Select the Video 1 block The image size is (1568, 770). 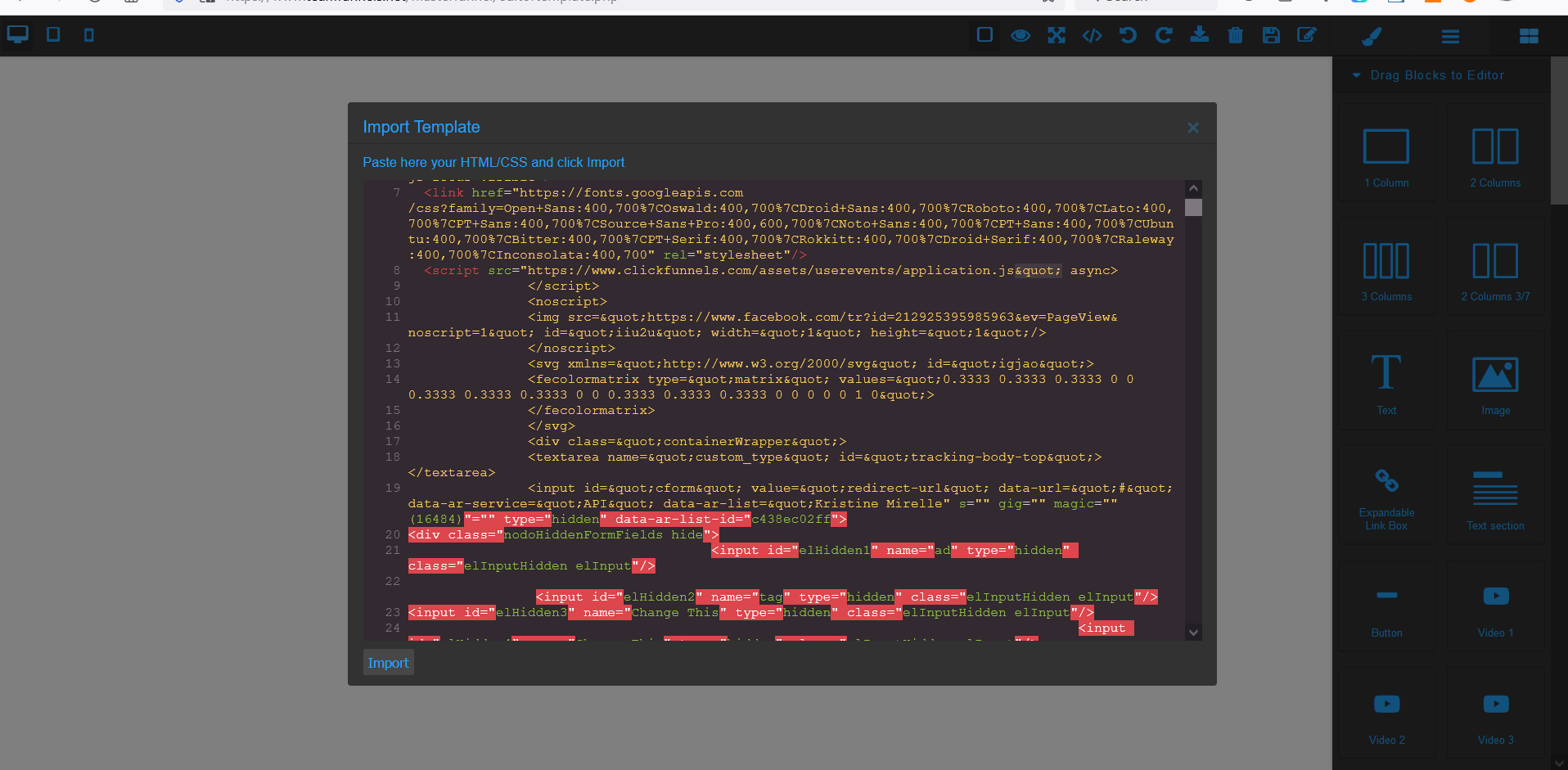(1495, 606)
